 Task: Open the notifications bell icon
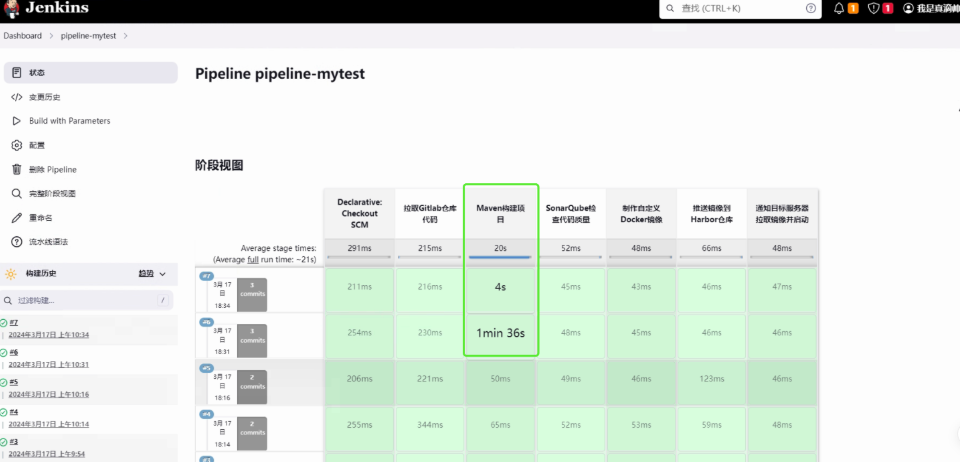[x=839, y=9]
